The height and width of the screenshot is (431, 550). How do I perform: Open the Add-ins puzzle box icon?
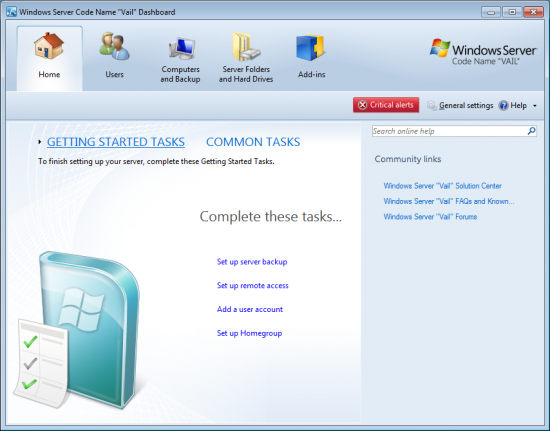click(311, 48)
